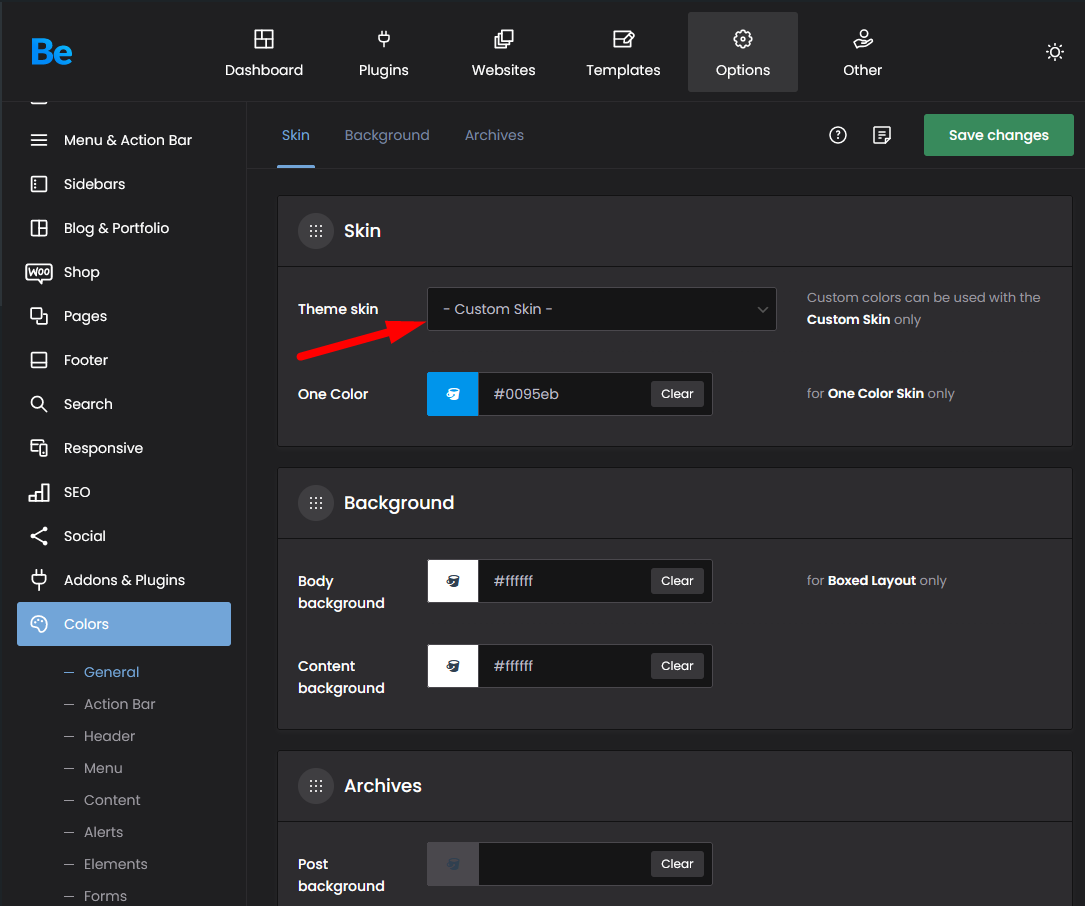Screen dimensions: 1085x906
Task: Open the Websites menu item
Action: 504,52
